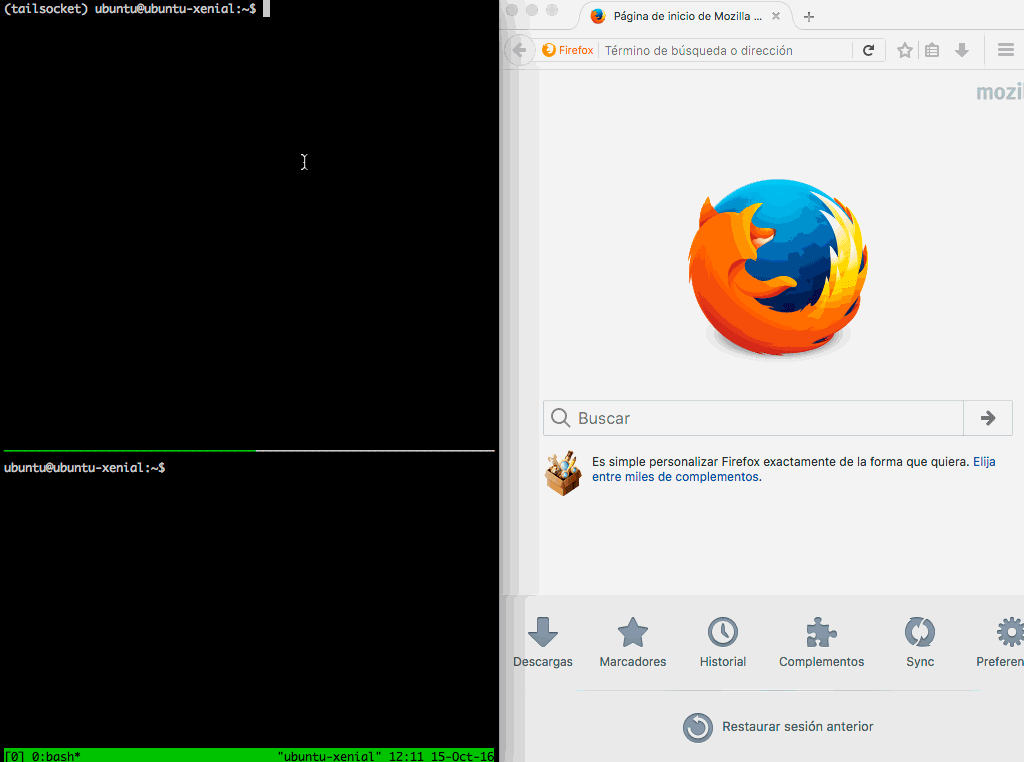Click the tmux hostname "ubuntu-xenial" status text
The width and height of the screenshot is (1024, 762).
click(x=329, y=755)
